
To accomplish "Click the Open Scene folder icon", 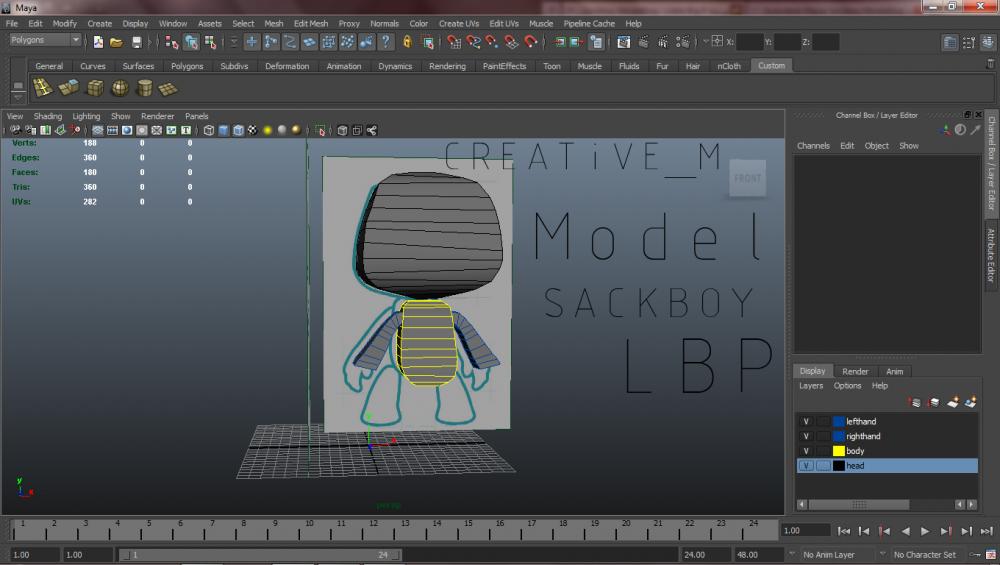I will [x=116, y=42].
